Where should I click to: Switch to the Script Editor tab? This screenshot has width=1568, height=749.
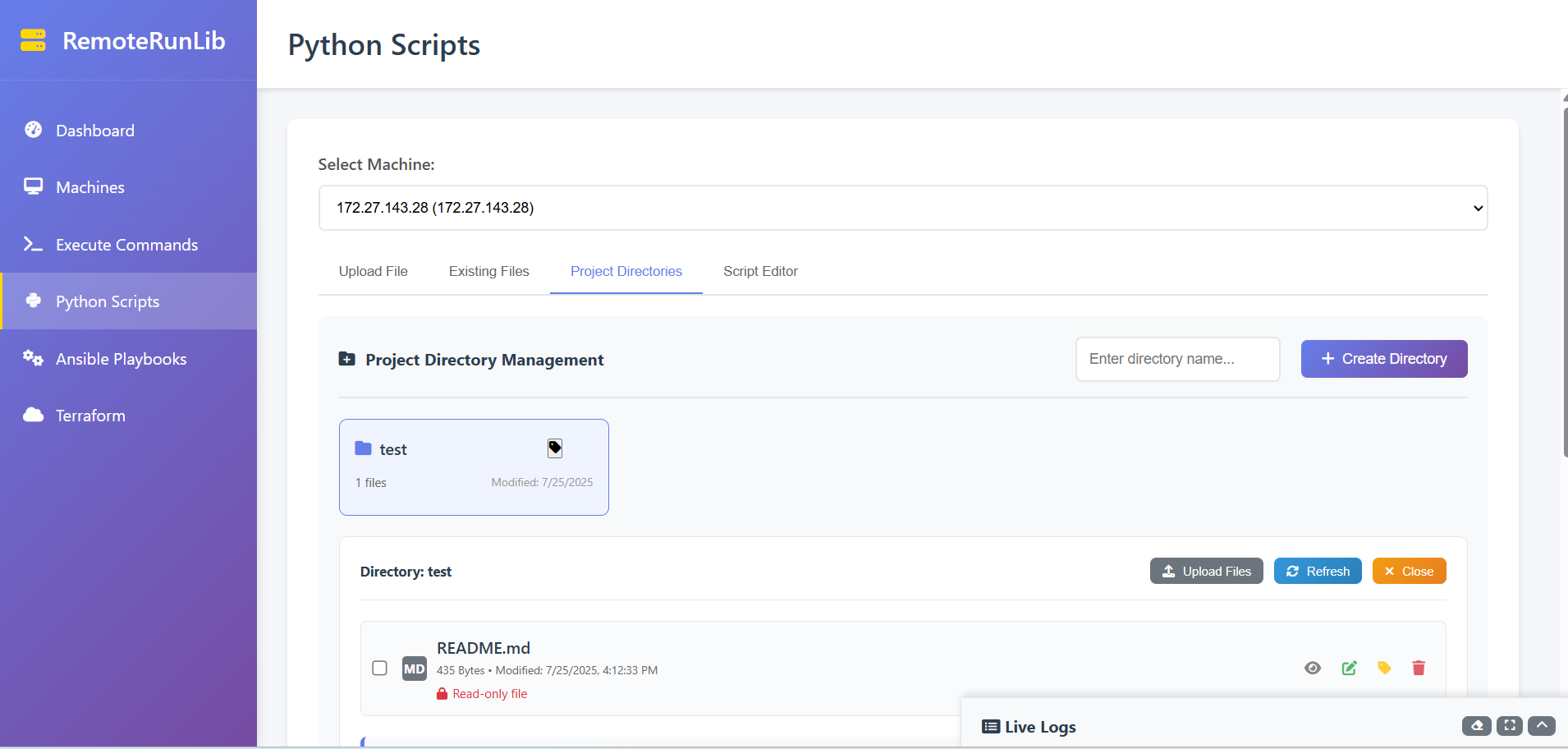tap(760, 271)
